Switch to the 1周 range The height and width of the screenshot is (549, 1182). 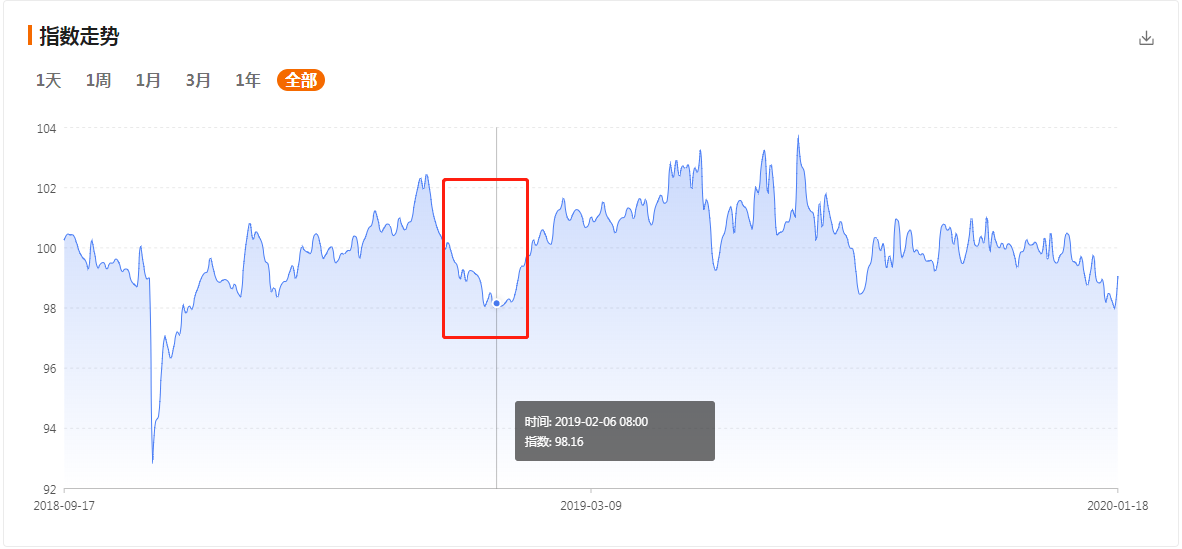[98, 81]
